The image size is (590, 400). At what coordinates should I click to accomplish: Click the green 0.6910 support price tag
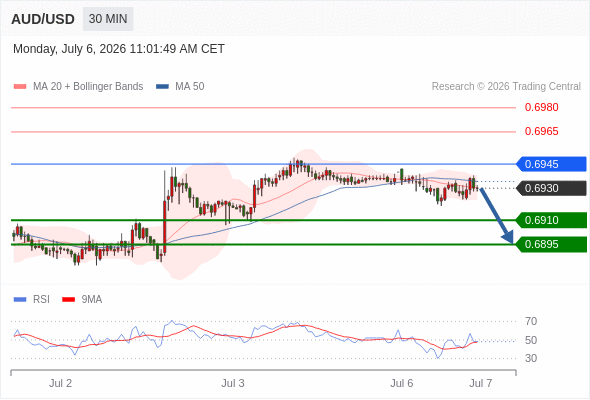pyautogui.click(x=551, y=220)
